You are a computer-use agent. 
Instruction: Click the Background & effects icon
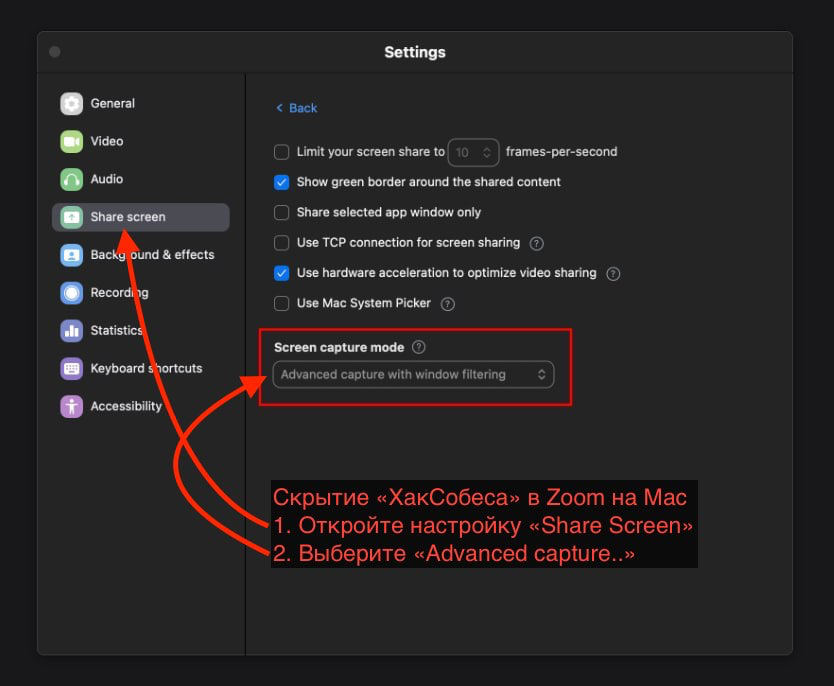pos(71,255)
